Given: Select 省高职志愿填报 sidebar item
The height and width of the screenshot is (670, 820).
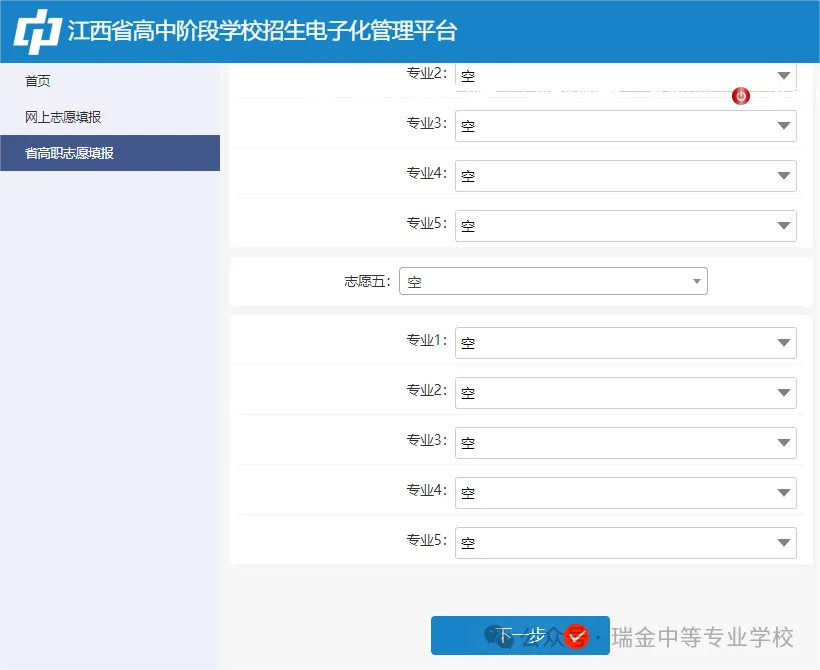Looking at the screenshot, I should tap(110, 153).
